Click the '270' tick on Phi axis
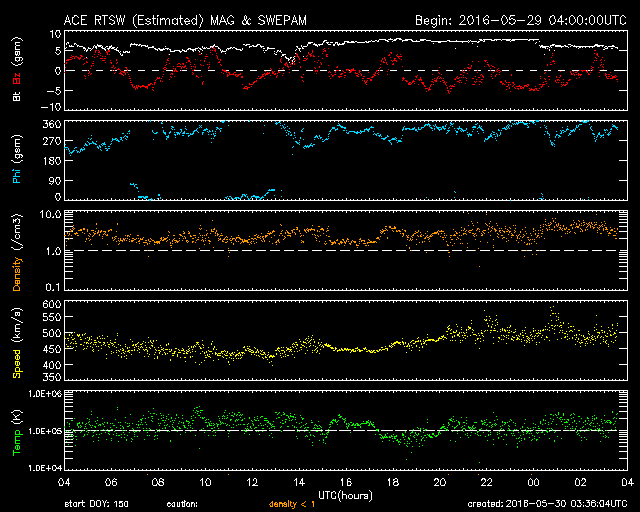This screenshot has height=512, width=640. coord(52,142)
